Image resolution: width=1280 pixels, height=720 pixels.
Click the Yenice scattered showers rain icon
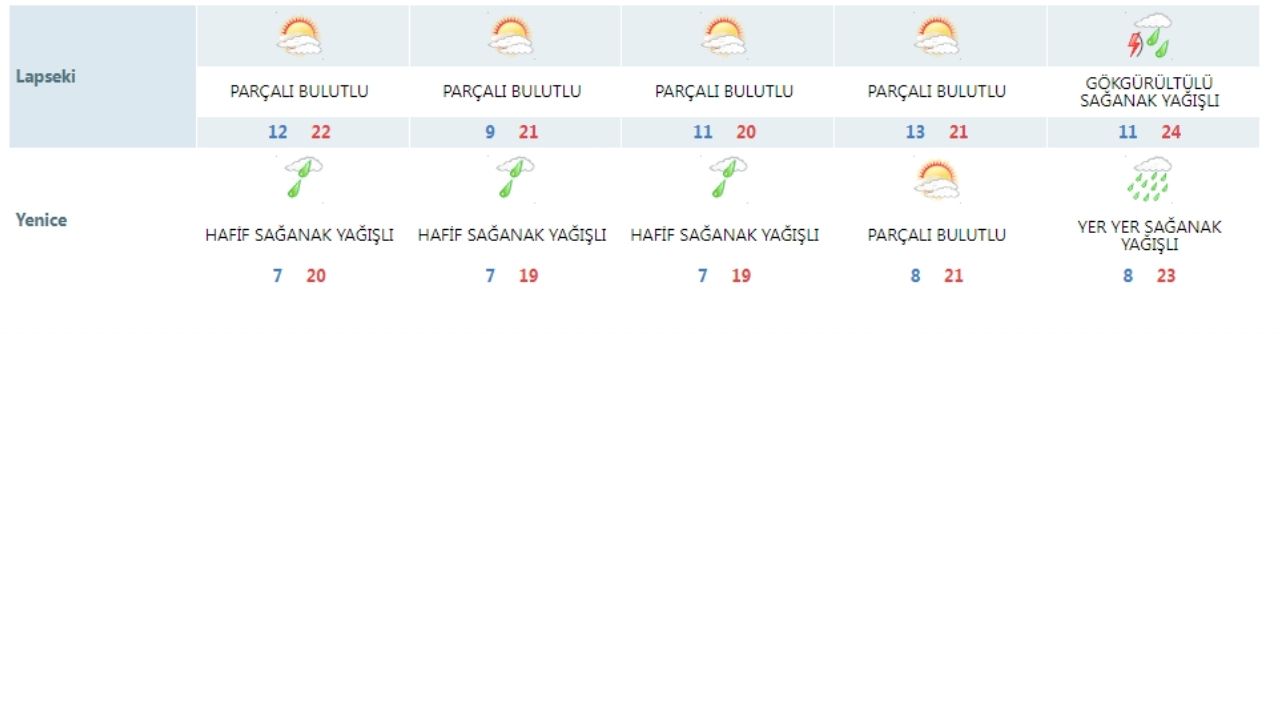pyautogui.click(x=1153, y=179)
